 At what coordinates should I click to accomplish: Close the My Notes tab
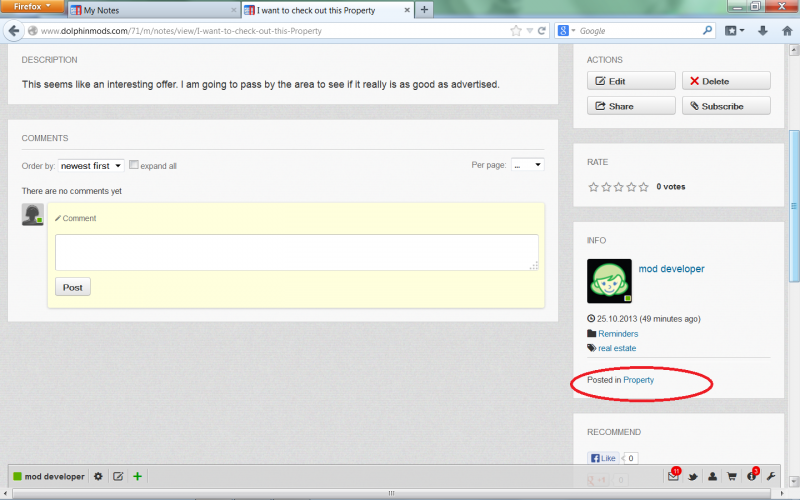point(234,10)
